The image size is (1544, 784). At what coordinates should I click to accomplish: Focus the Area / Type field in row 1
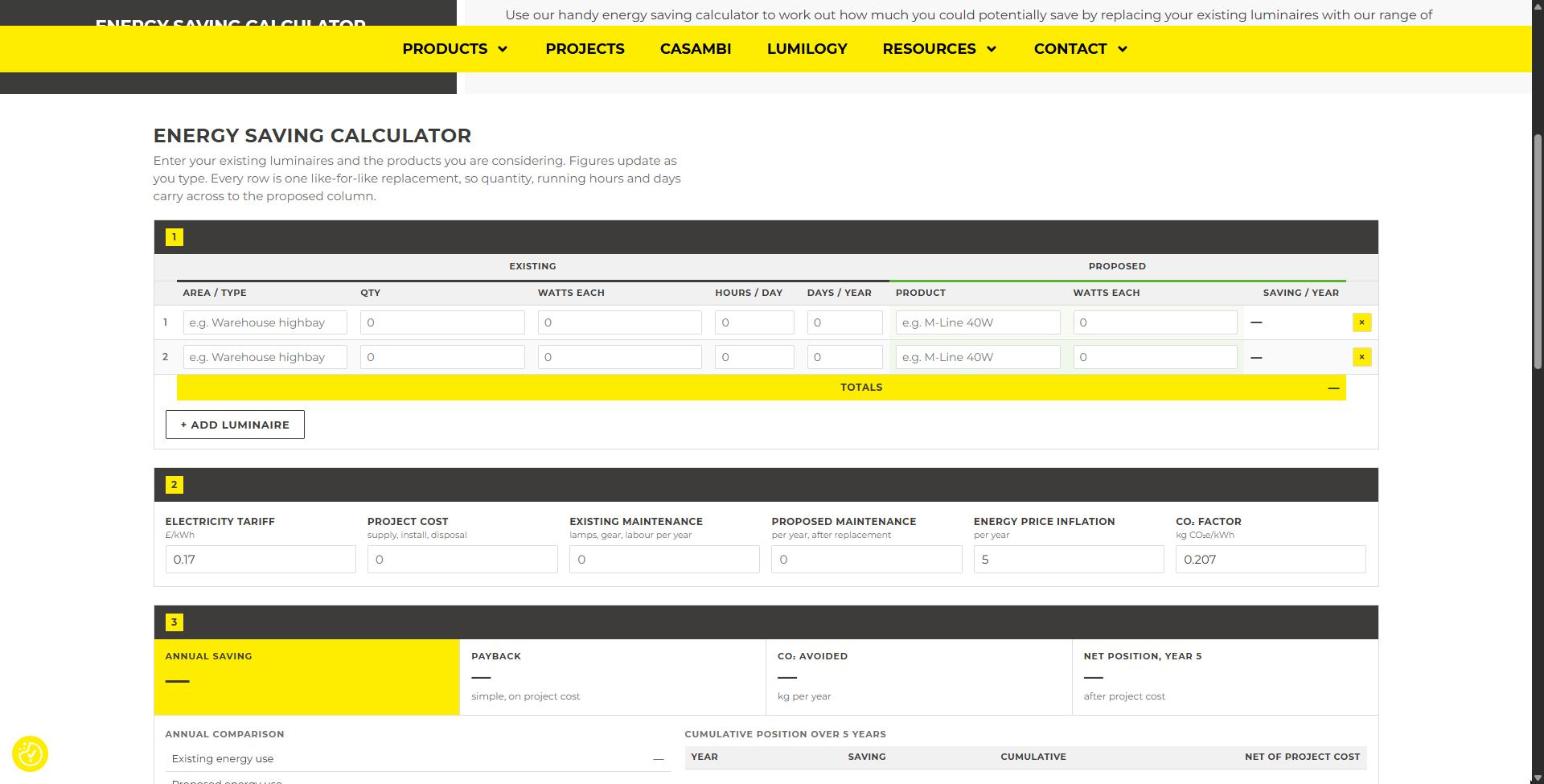click(265, 322)
